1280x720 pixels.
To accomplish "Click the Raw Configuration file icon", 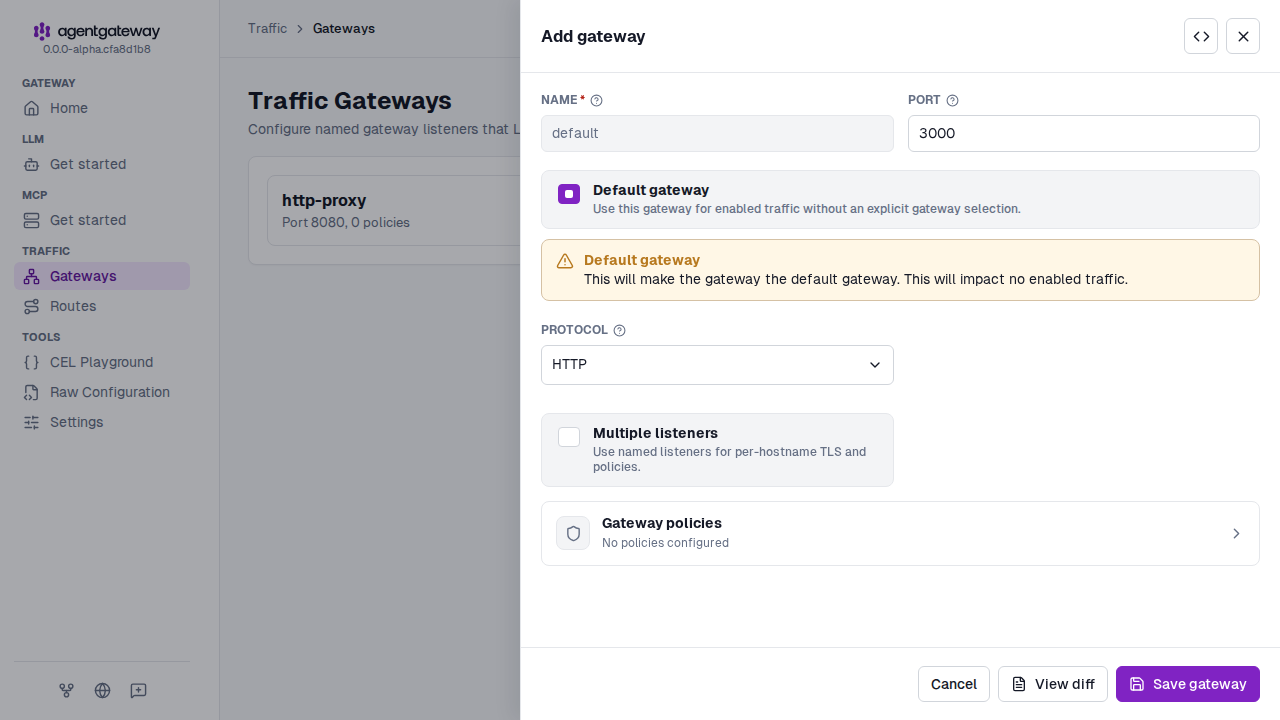I will (32, 392).
